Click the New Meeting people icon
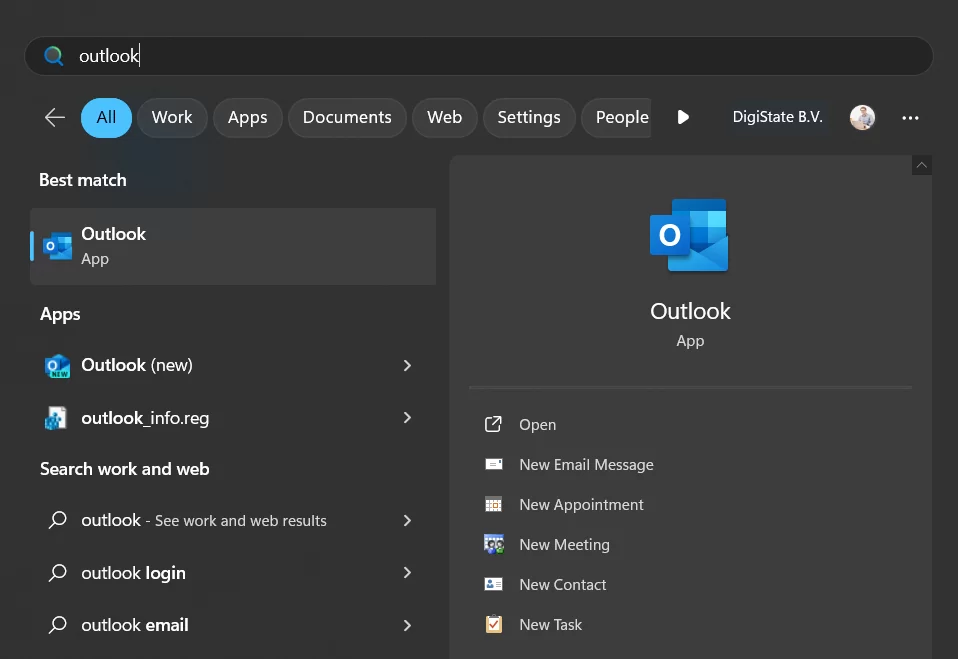 (494, 544)
